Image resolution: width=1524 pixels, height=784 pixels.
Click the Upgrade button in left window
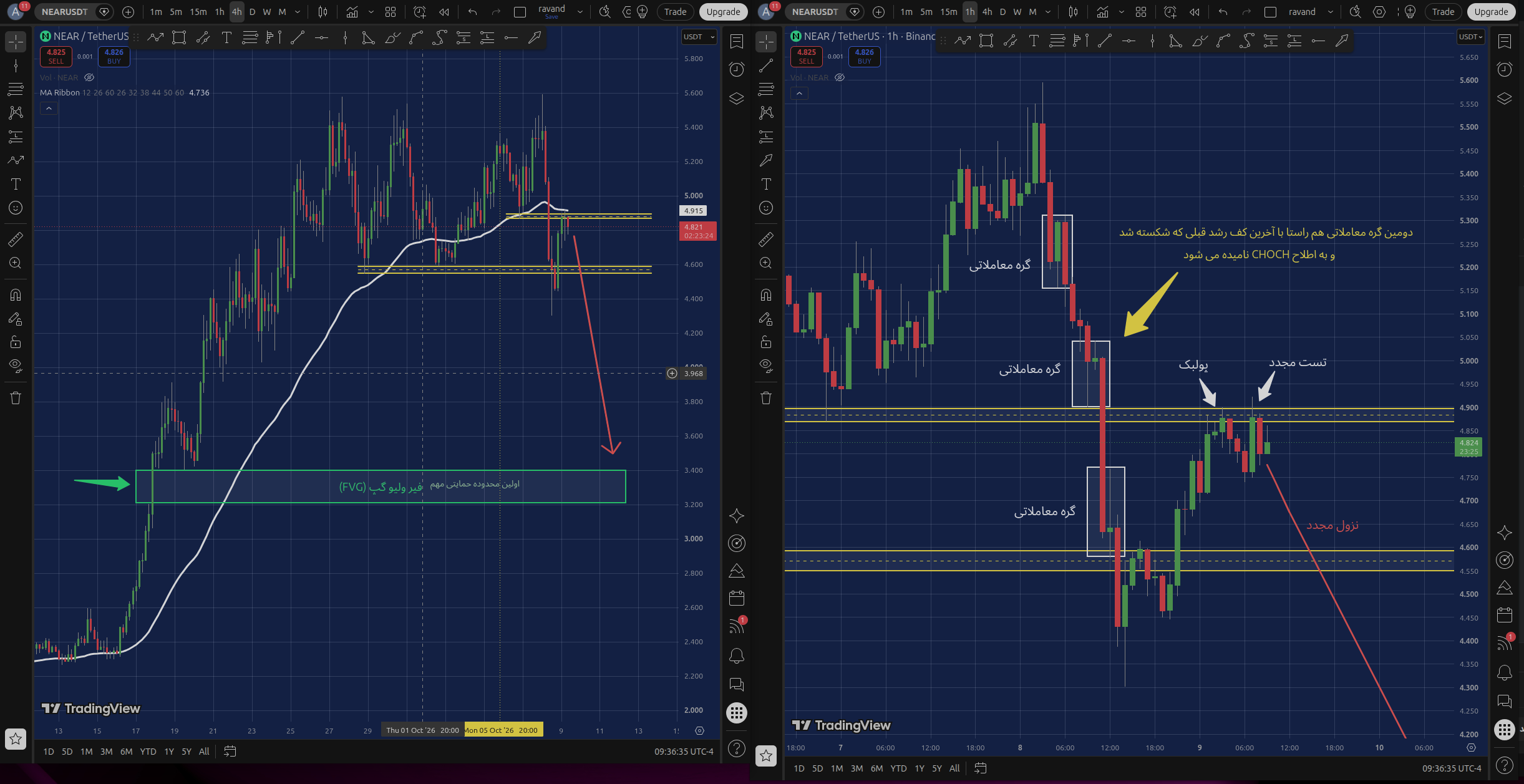point(723,12)
